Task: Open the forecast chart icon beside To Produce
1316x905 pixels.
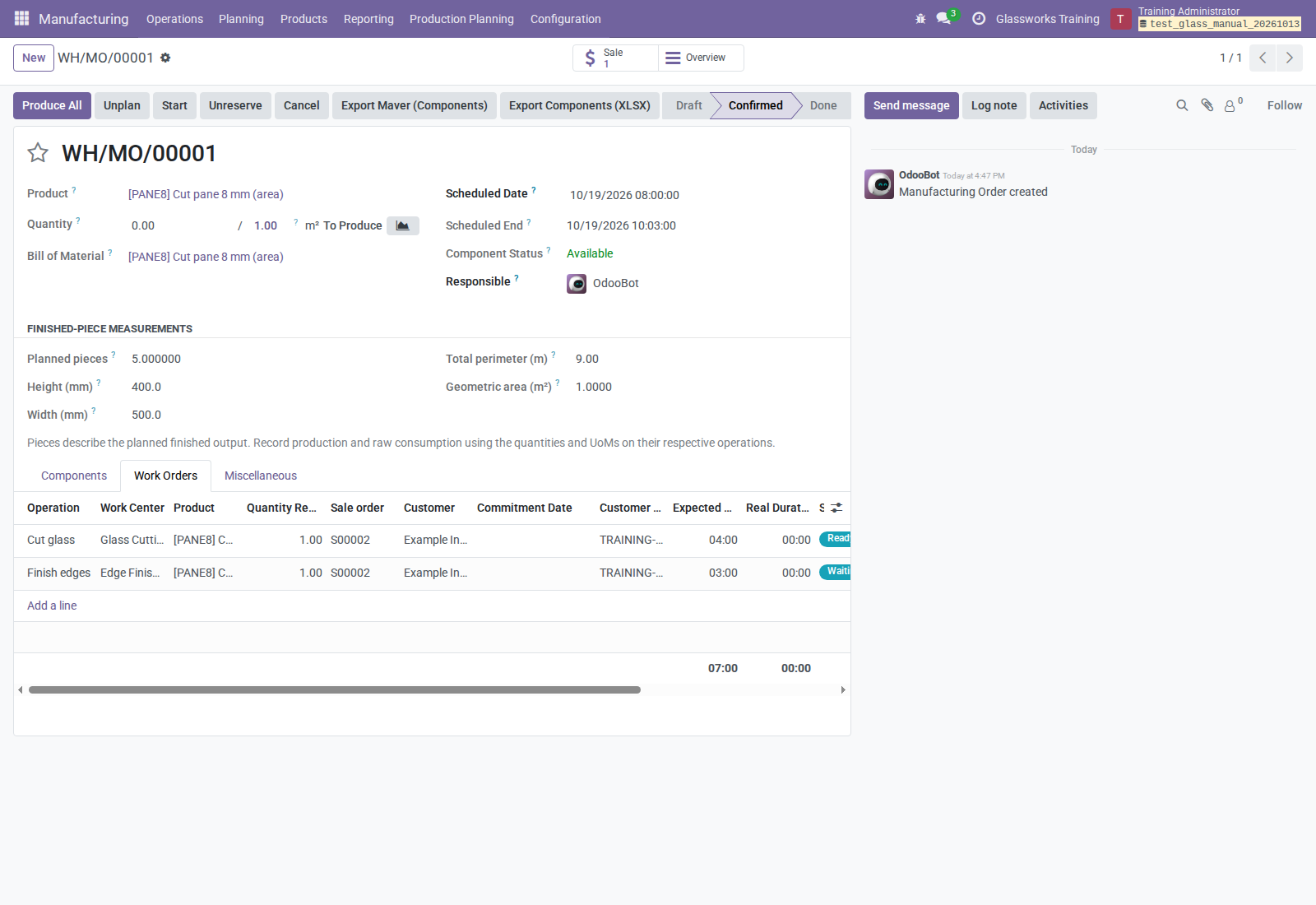Action: (x=403, y=225)
